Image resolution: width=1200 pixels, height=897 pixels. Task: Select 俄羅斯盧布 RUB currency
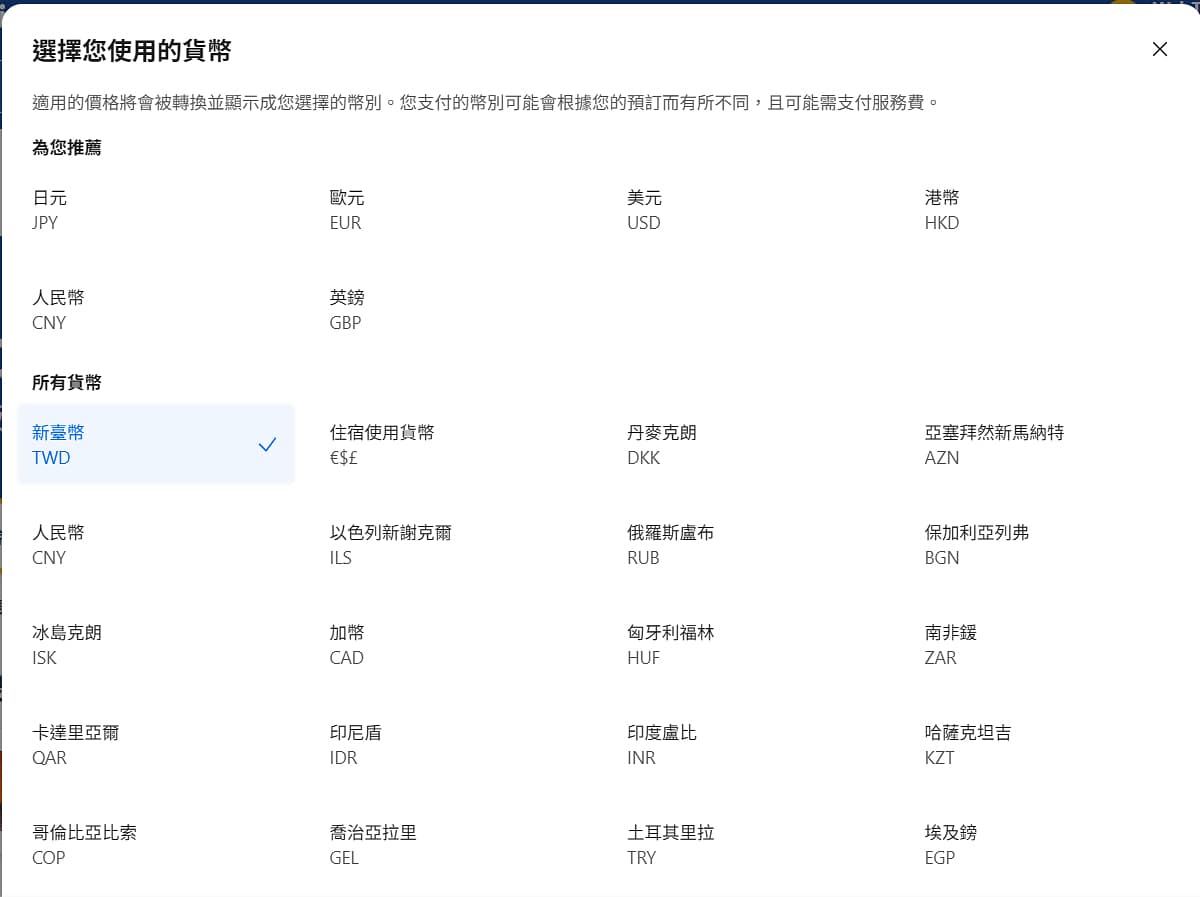pyautogui.click(x=670, y=545)
